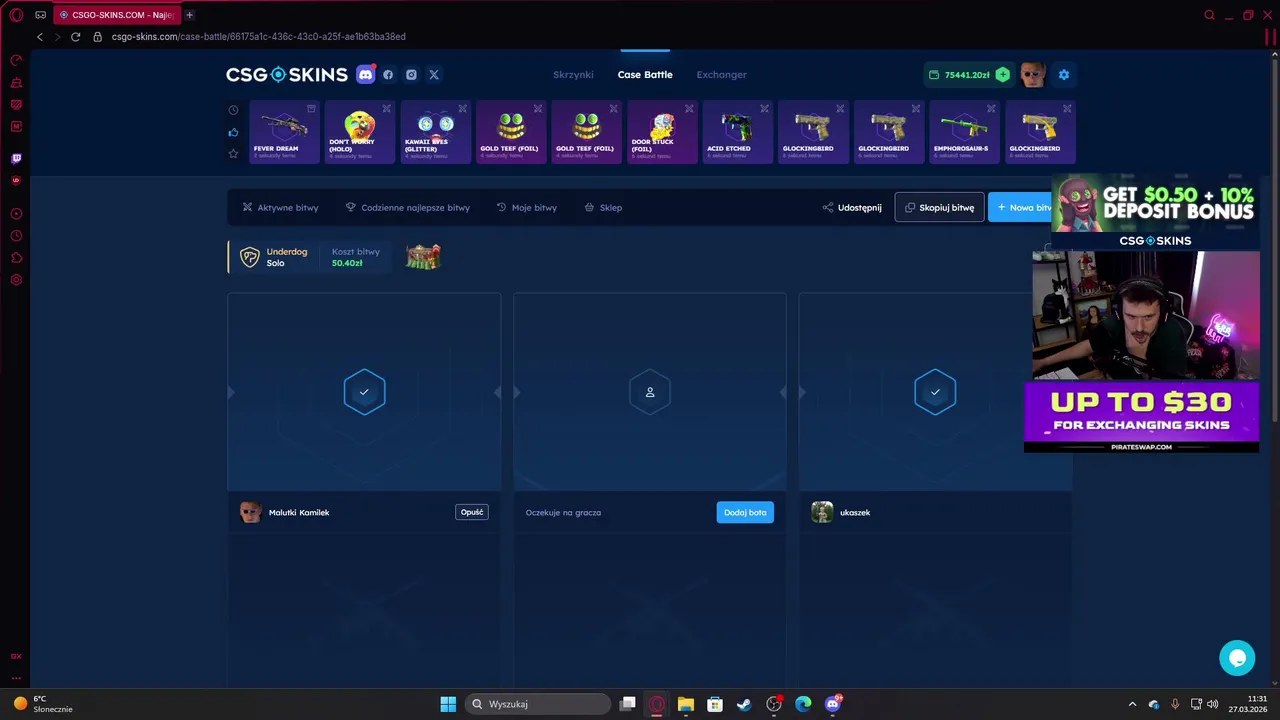This screenshot has height=720, width=1280.
Task: Open the X (Twitter) icon in header
Action: (x=434, y=74)
